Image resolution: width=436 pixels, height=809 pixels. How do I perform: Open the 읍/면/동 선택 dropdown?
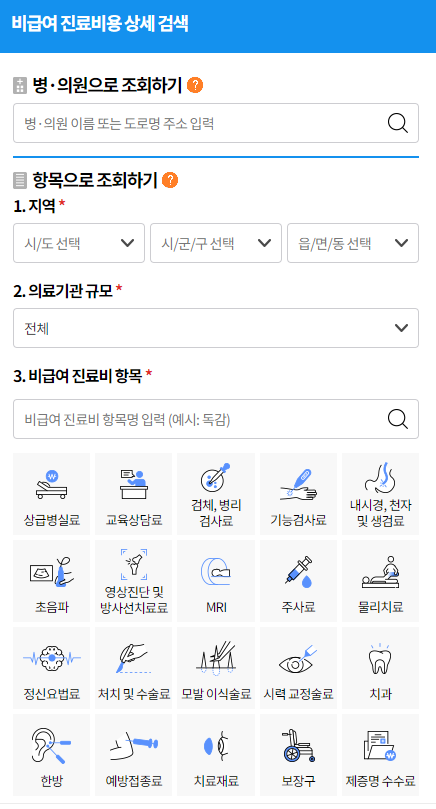(x=353, y=243)
